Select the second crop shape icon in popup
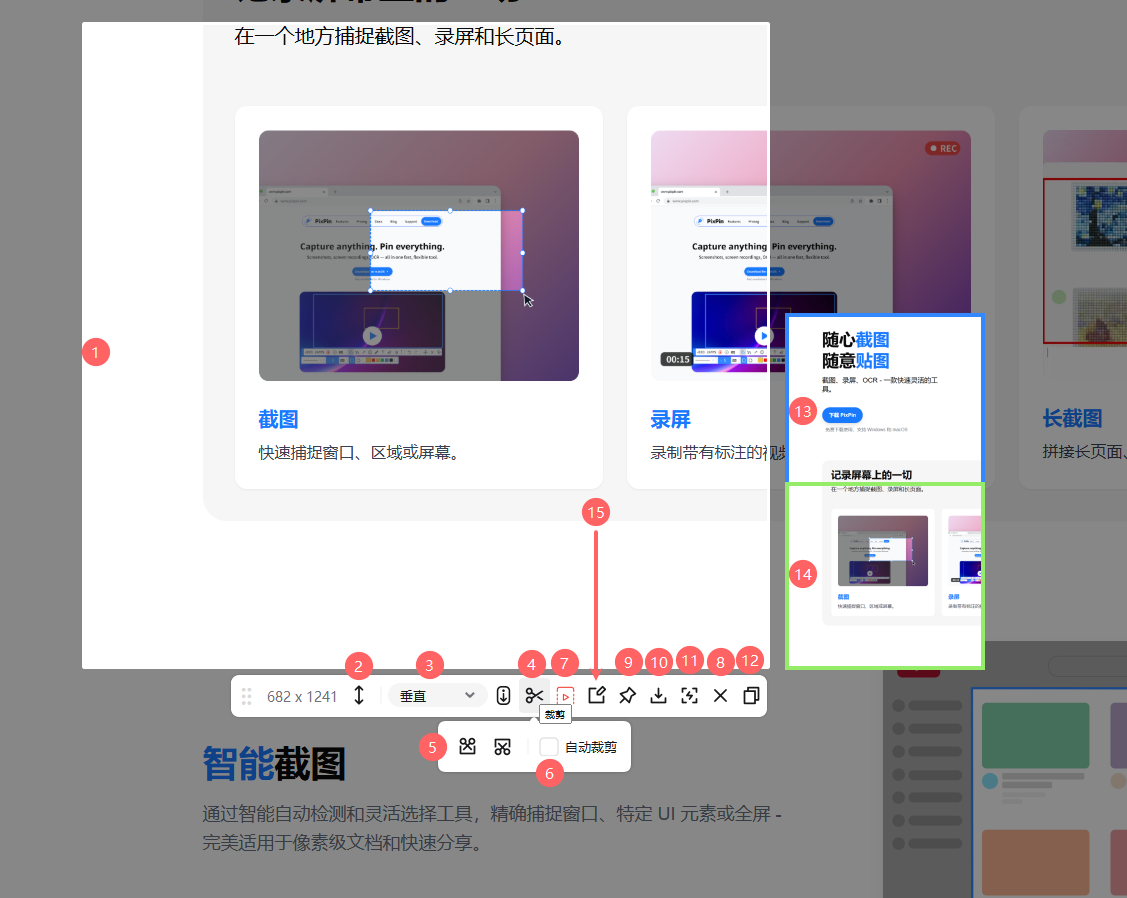This screenshot has height=898, width=1127. 502,746
